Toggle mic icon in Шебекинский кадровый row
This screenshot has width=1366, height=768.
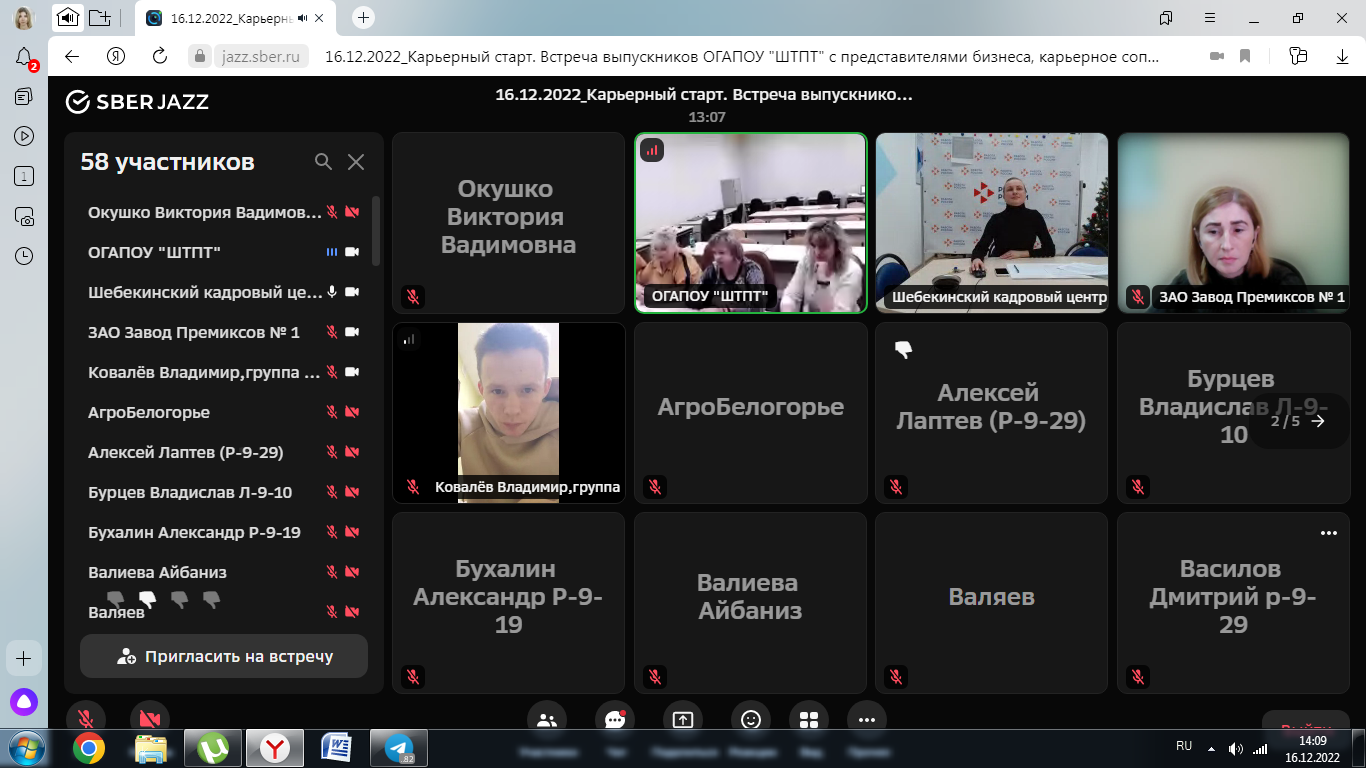(x=332, y=292)
